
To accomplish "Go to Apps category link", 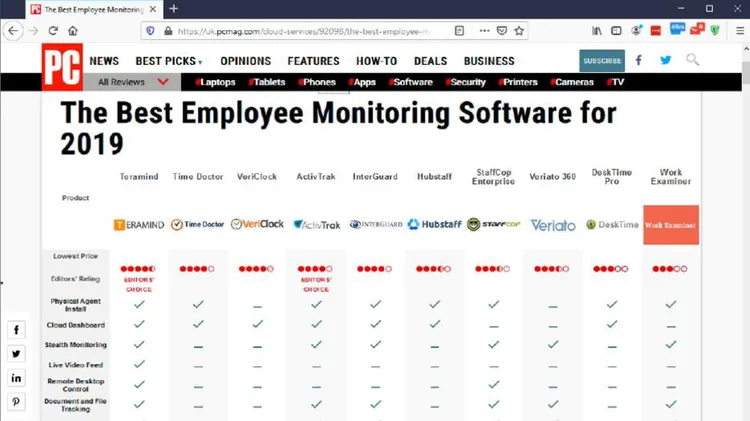I will (x=362, y=82).
